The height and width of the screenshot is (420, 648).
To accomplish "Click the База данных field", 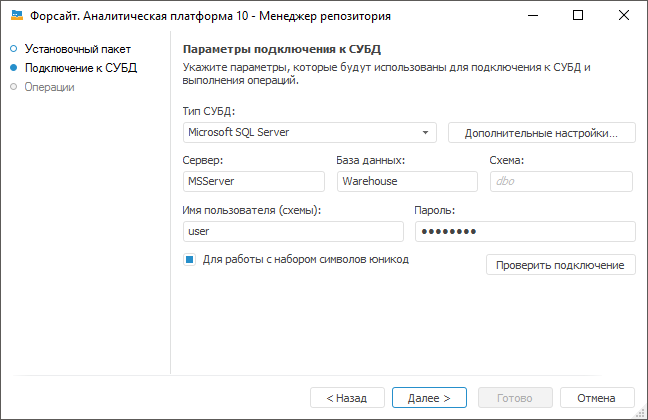I will pos(406,181).
